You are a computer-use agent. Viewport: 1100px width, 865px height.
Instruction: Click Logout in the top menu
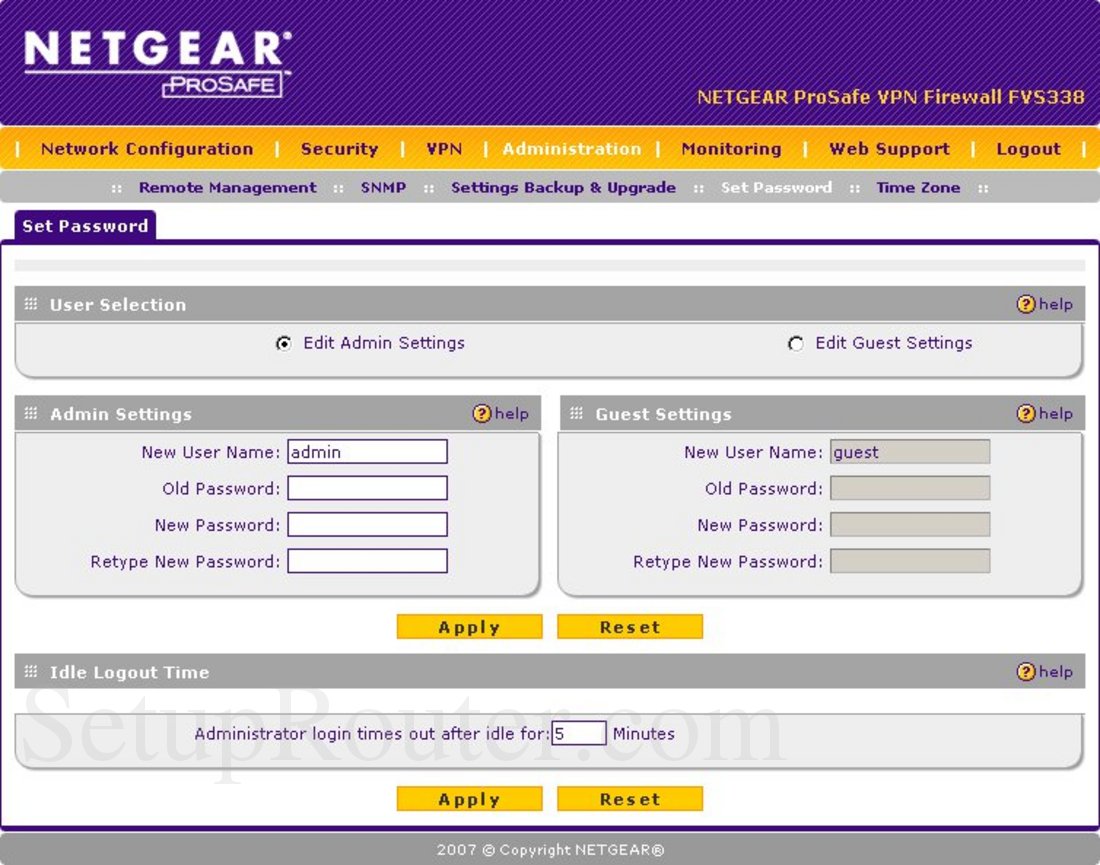pos(1028,149)
